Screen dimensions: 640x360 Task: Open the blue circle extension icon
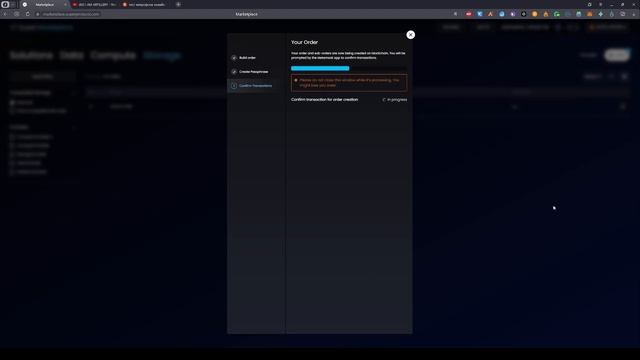coord(502,14)
